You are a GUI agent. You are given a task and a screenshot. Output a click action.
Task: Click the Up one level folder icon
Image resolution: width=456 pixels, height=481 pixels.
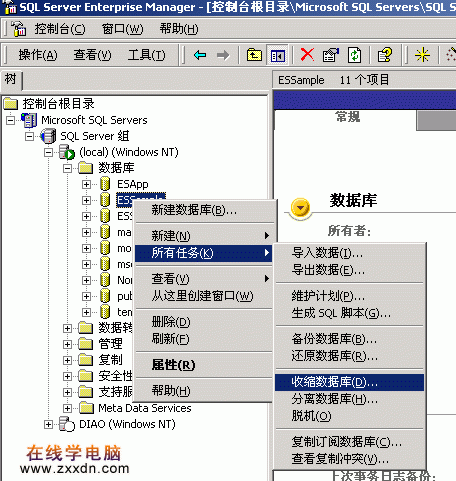pyautogui.click(x=254, y=55)
